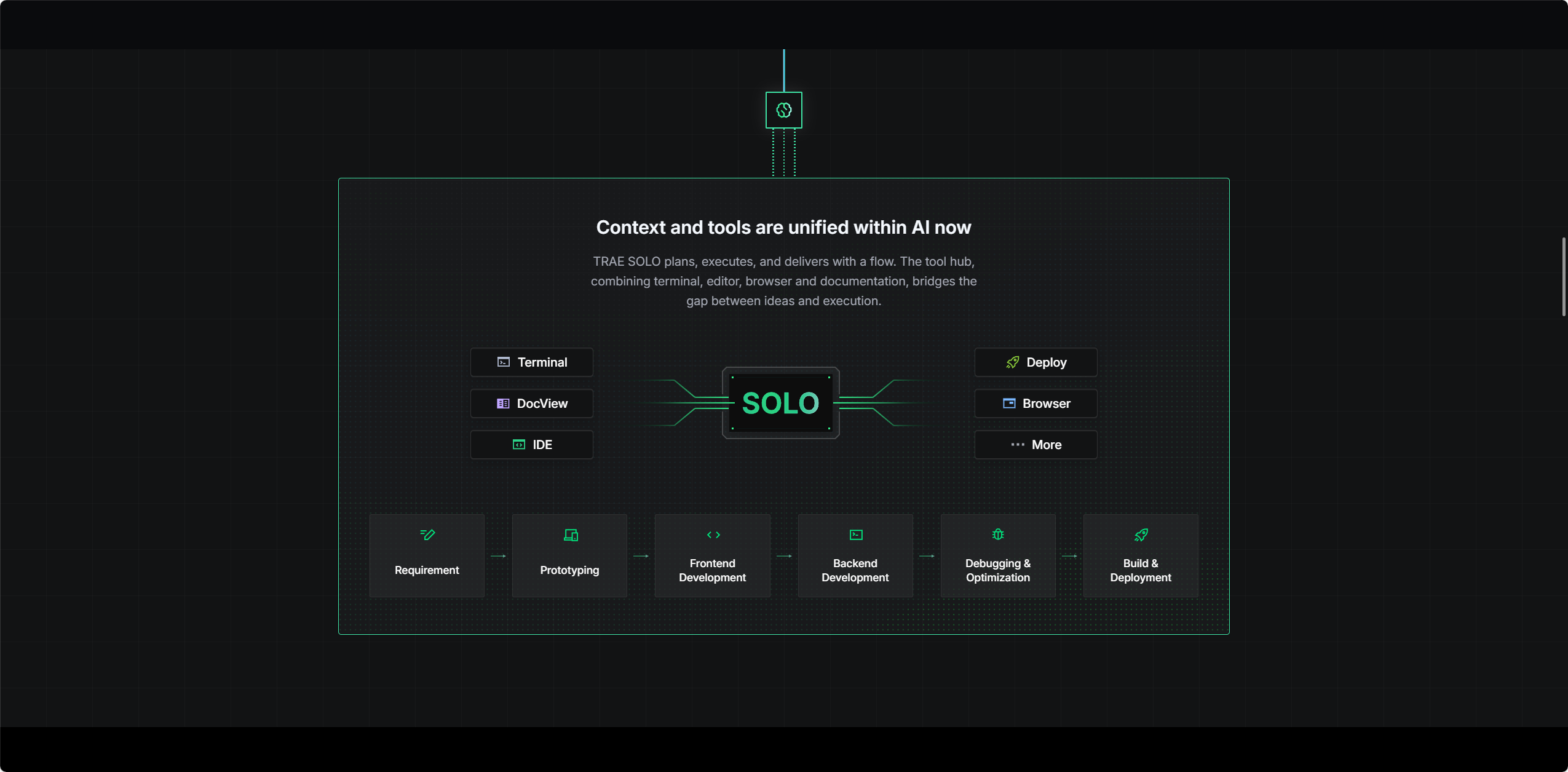Click the Requirement stage card label
The height and width of the screenshot is (772, 1568).
click(x=427, y=570)
